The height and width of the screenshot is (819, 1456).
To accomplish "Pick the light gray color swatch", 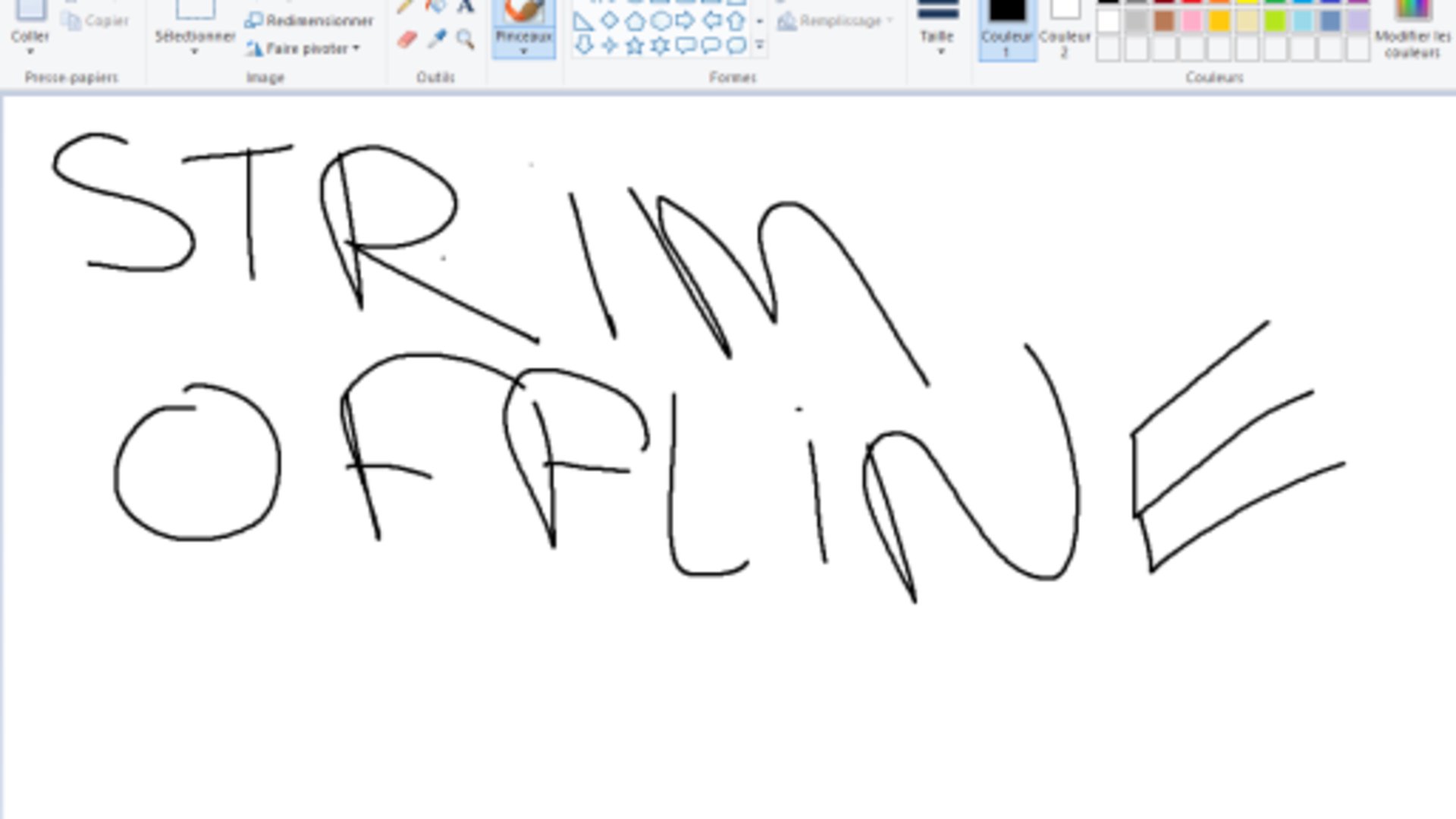I will click(x=1136, y=21).
